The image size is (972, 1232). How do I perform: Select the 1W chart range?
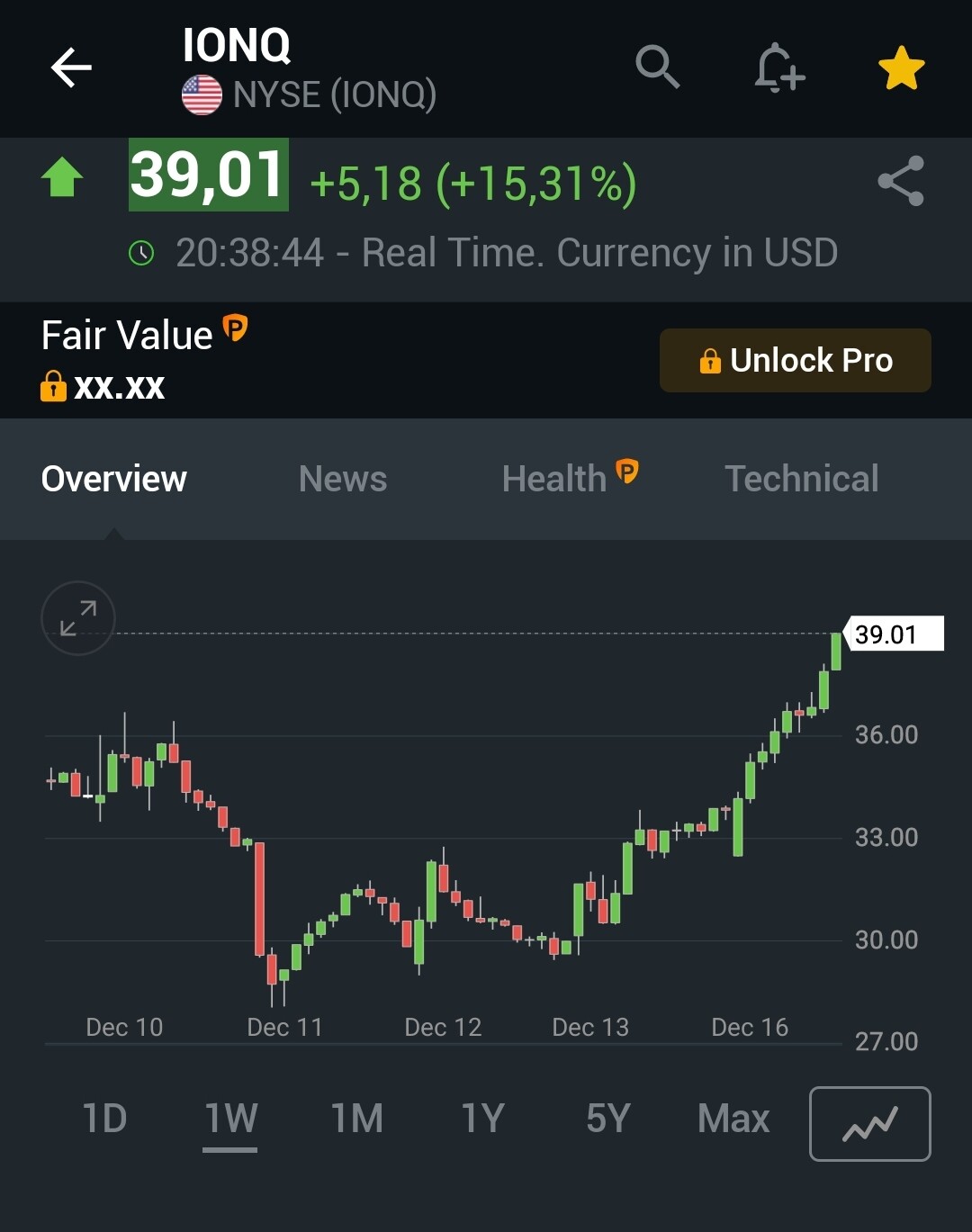[x=230, y=1119]
